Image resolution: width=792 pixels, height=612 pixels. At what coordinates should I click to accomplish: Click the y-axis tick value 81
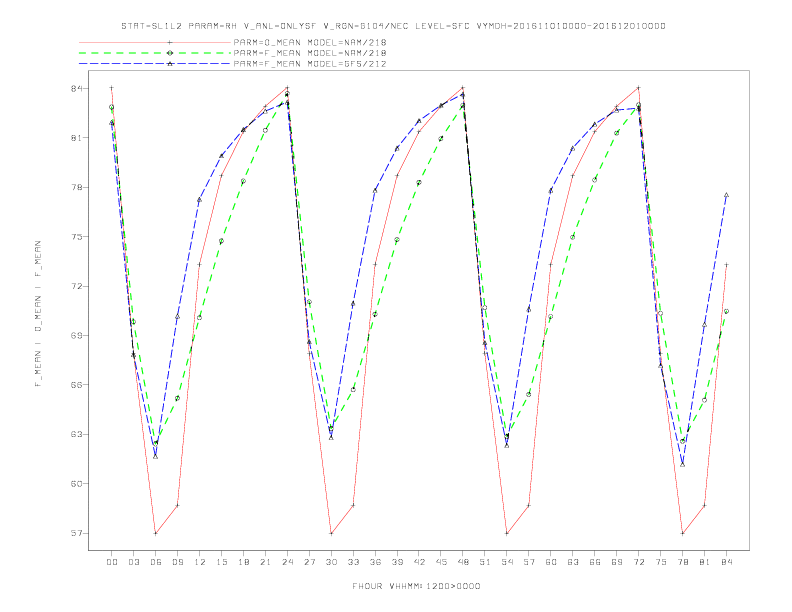click(76, 138)
